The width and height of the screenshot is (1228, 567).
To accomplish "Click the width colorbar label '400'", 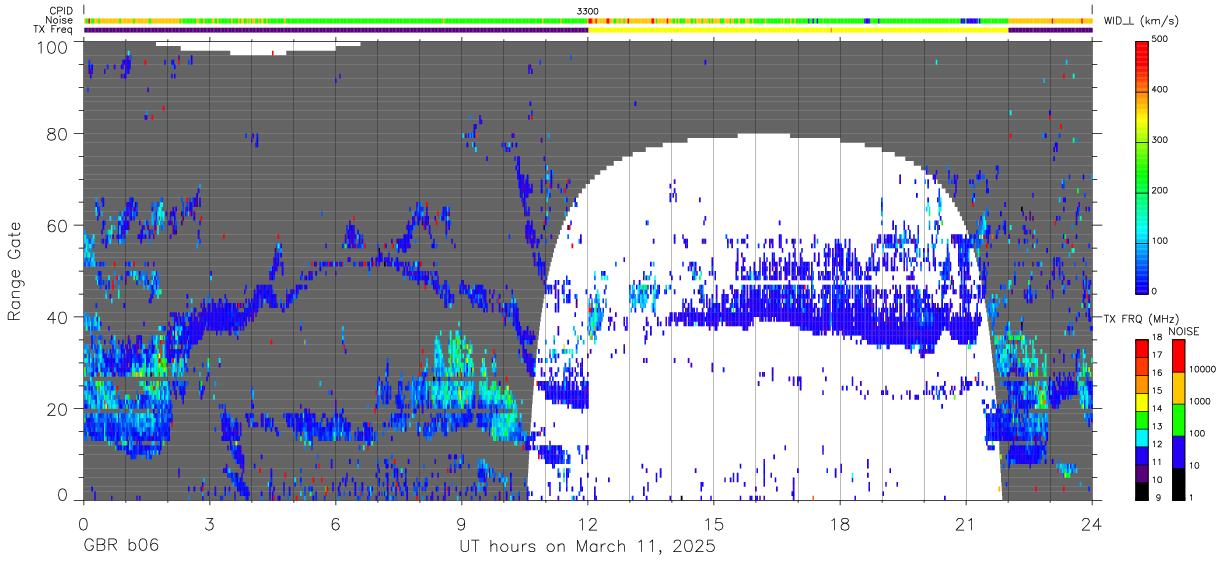I will pos(1162,89).
